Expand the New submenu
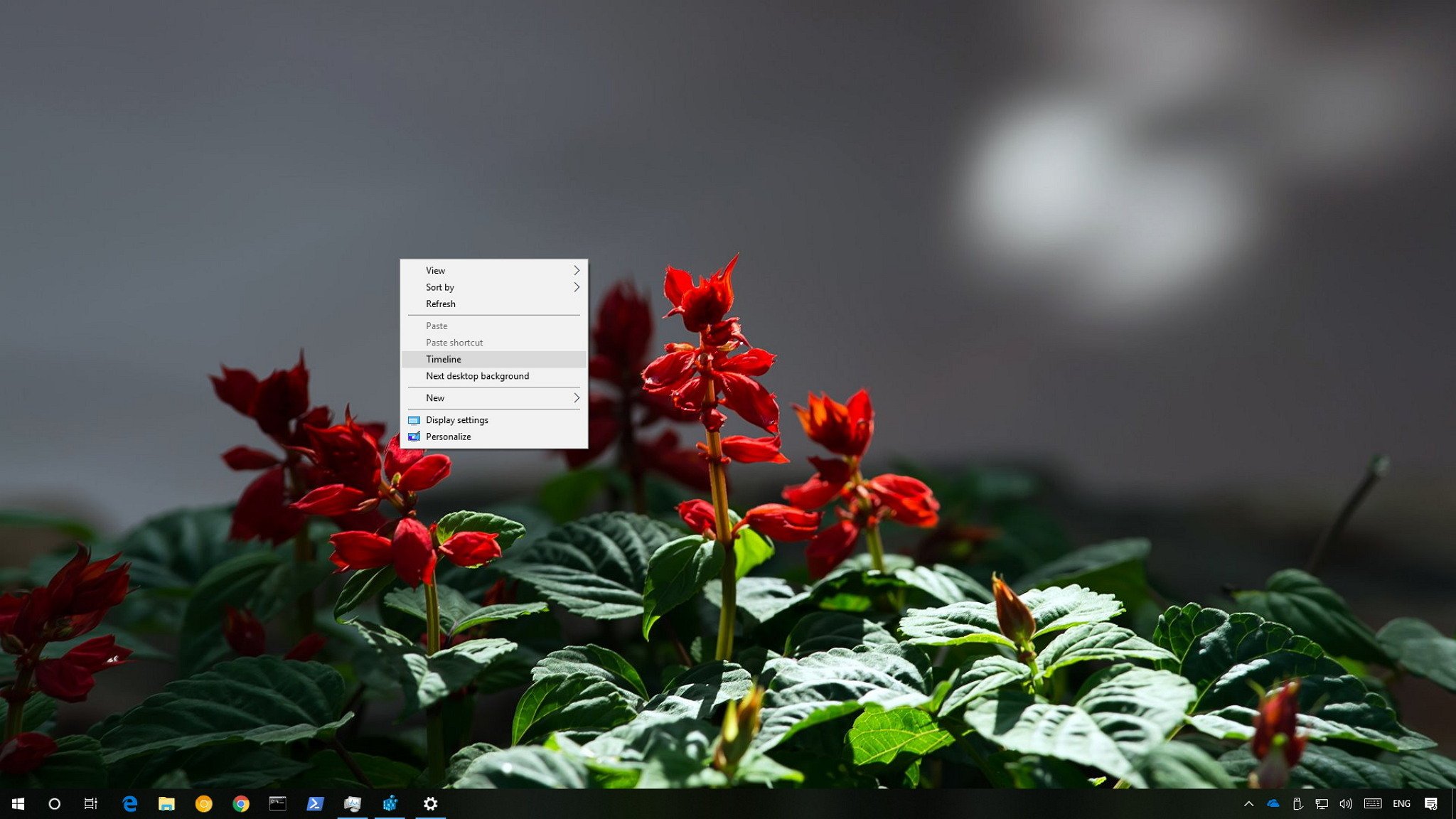The width and height of the screenshot is (1456, 819). [493, 397]
